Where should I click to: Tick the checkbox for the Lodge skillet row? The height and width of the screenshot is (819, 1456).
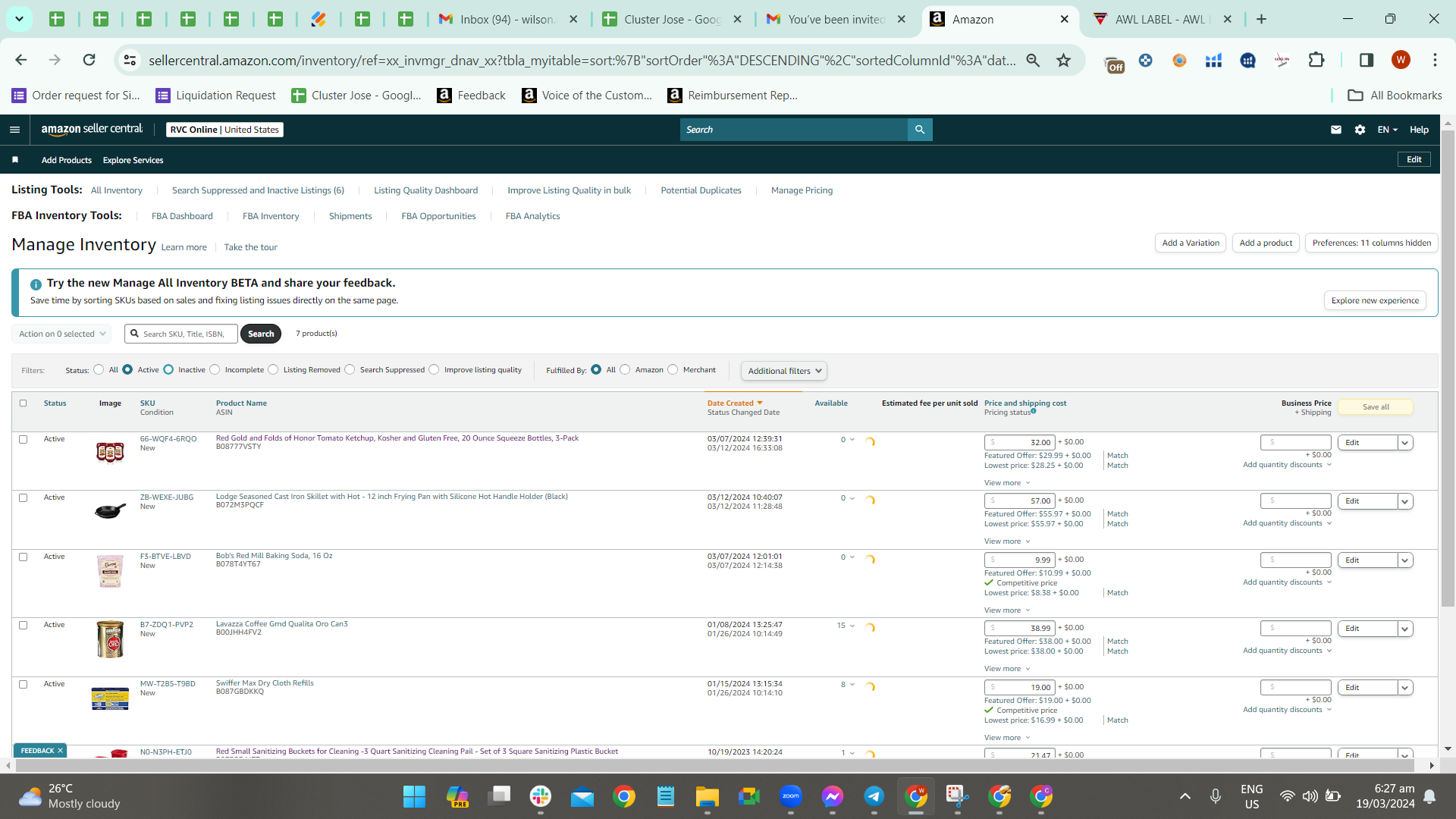pos(23,497)
